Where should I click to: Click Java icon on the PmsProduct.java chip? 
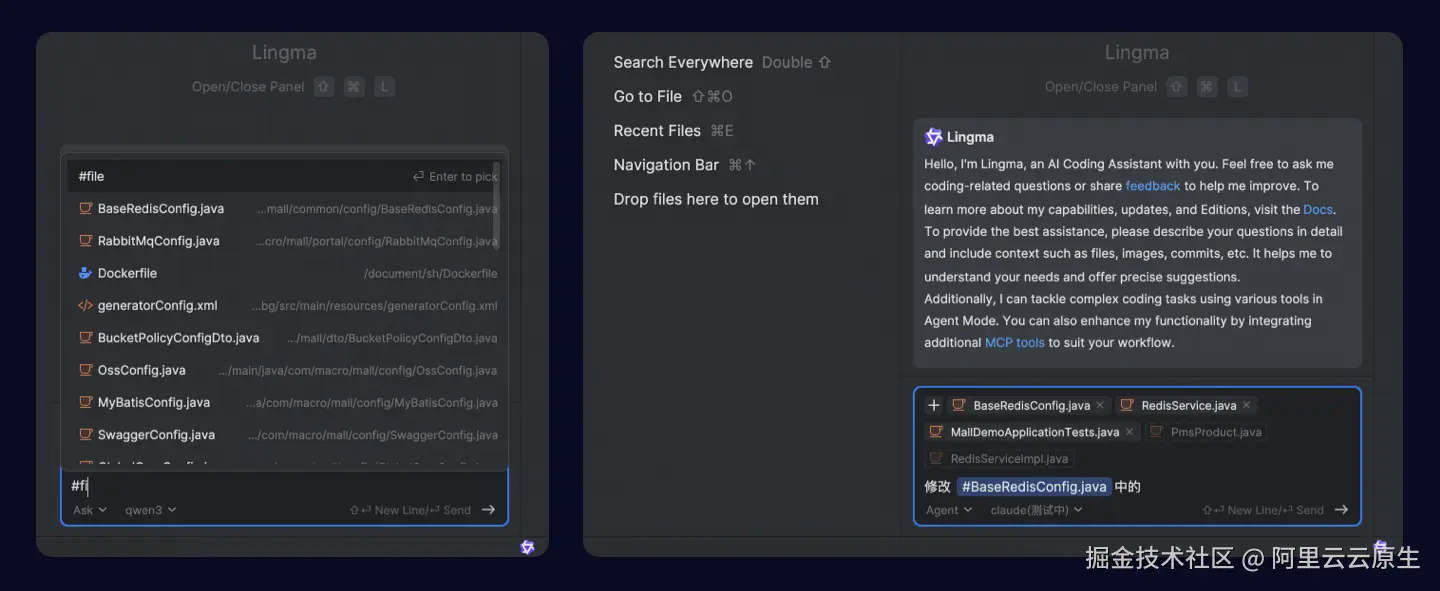pos(1157,432)
